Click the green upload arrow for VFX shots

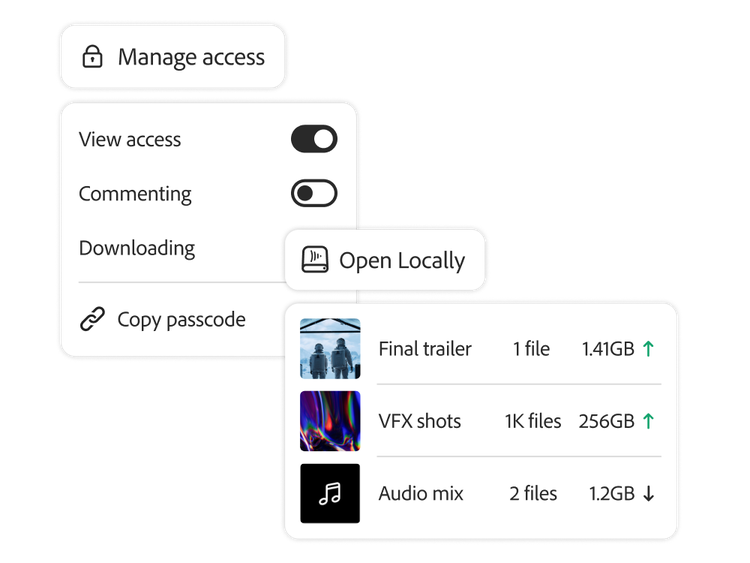tap(648, 421)
